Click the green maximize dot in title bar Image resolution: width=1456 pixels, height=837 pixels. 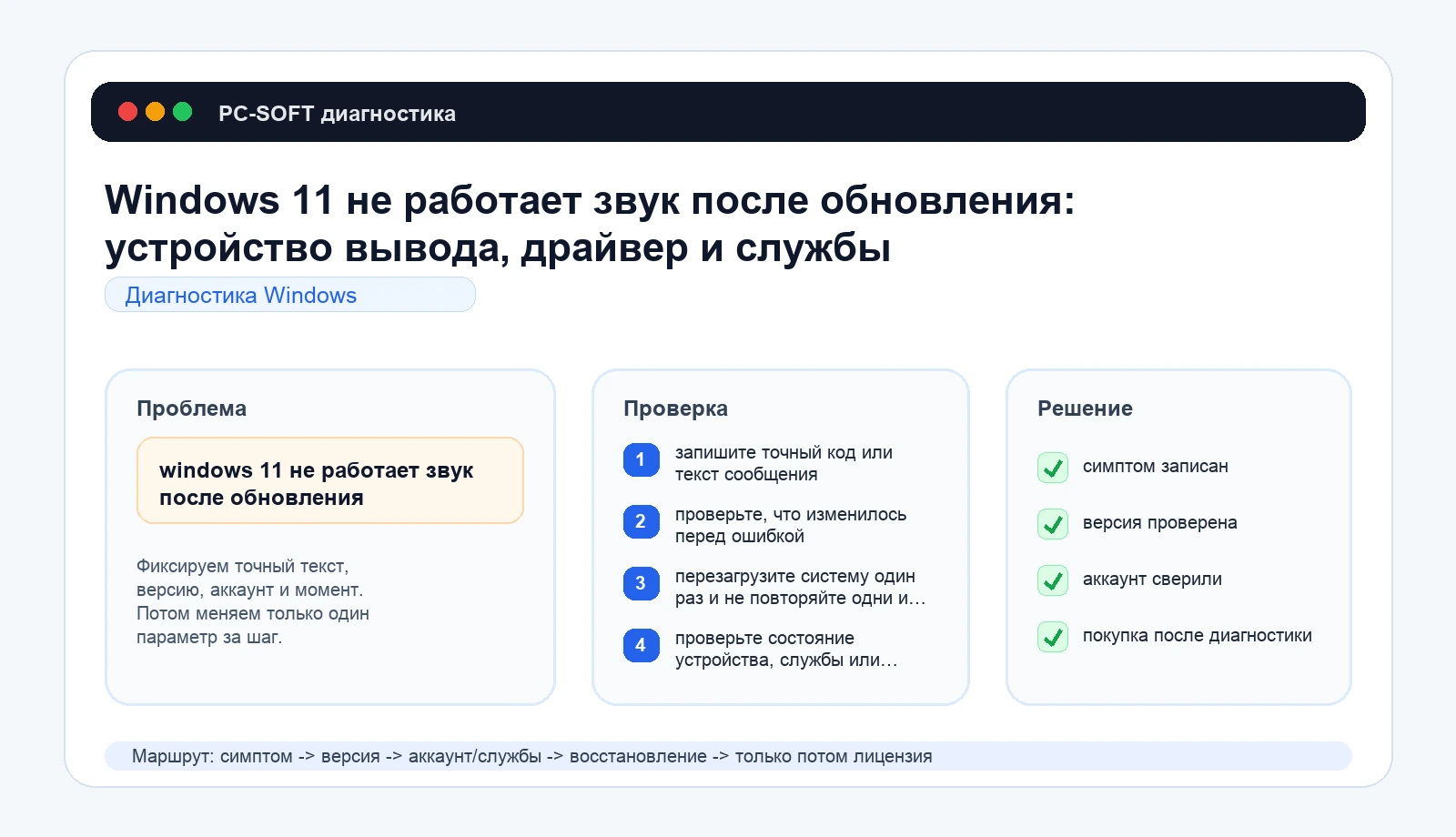(x=183, y=112)
